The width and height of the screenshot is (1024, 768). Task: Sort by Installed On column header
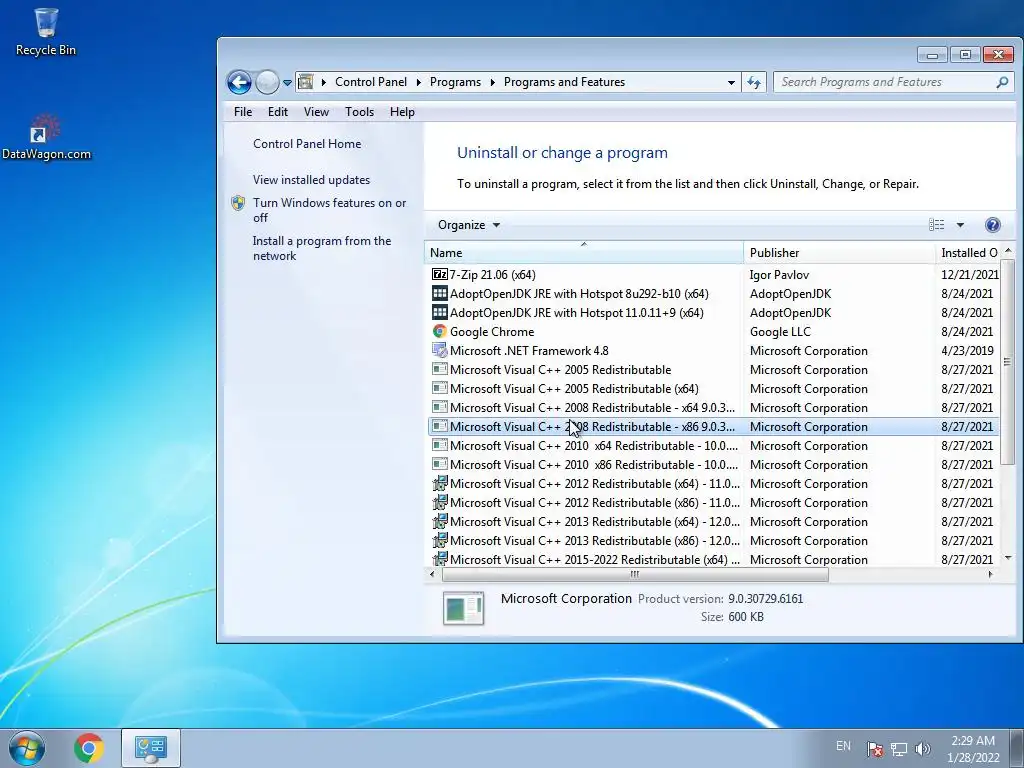[x=968, y=253]
